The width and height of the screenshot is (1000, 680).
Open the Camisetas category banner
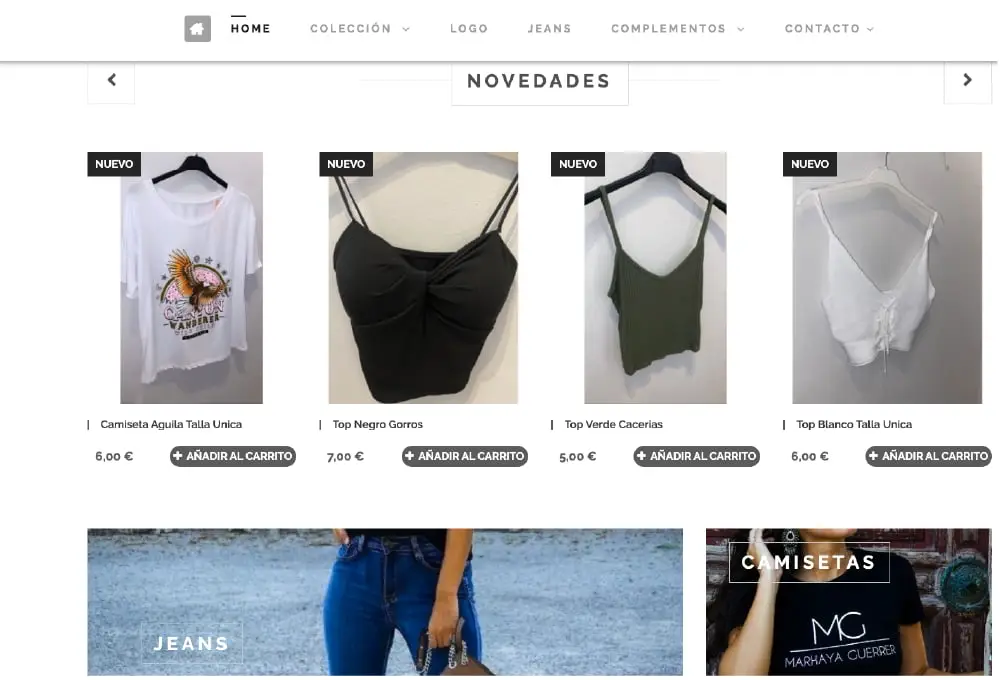[x=849, y=602]
